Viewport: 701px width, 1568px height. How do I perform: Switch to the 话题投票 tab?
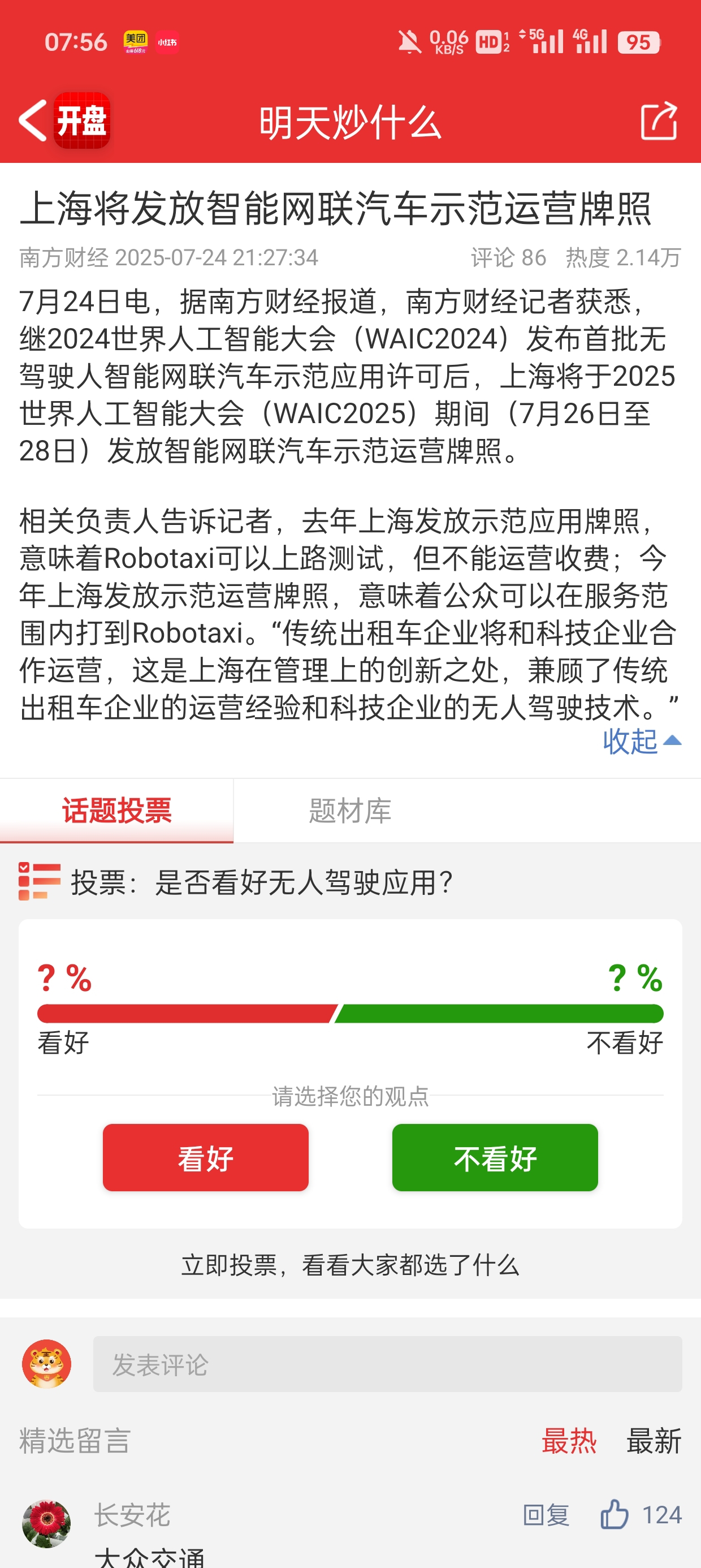[117, 811]
